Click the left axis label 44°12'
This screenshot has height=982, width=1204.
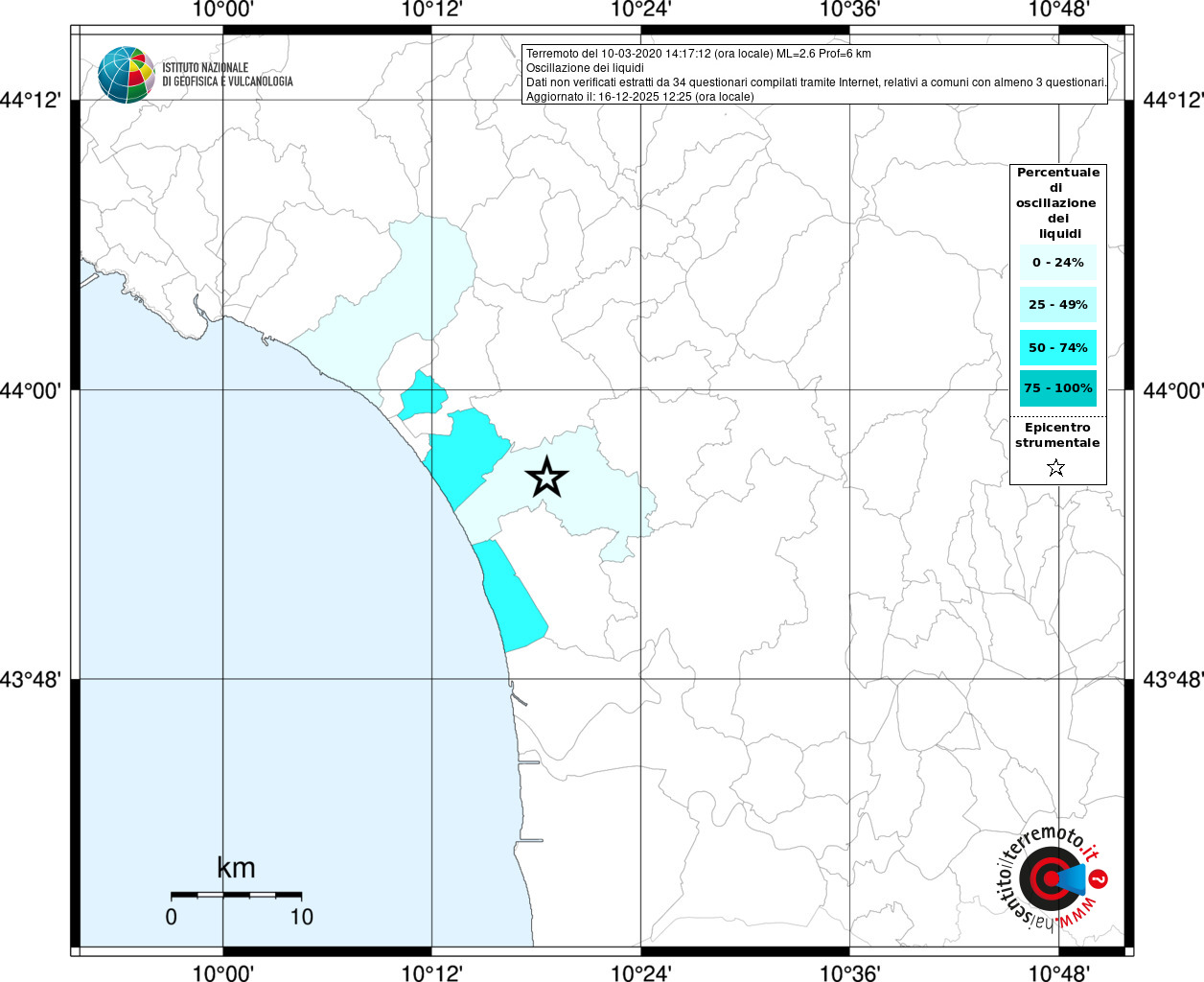pos(31,101)
